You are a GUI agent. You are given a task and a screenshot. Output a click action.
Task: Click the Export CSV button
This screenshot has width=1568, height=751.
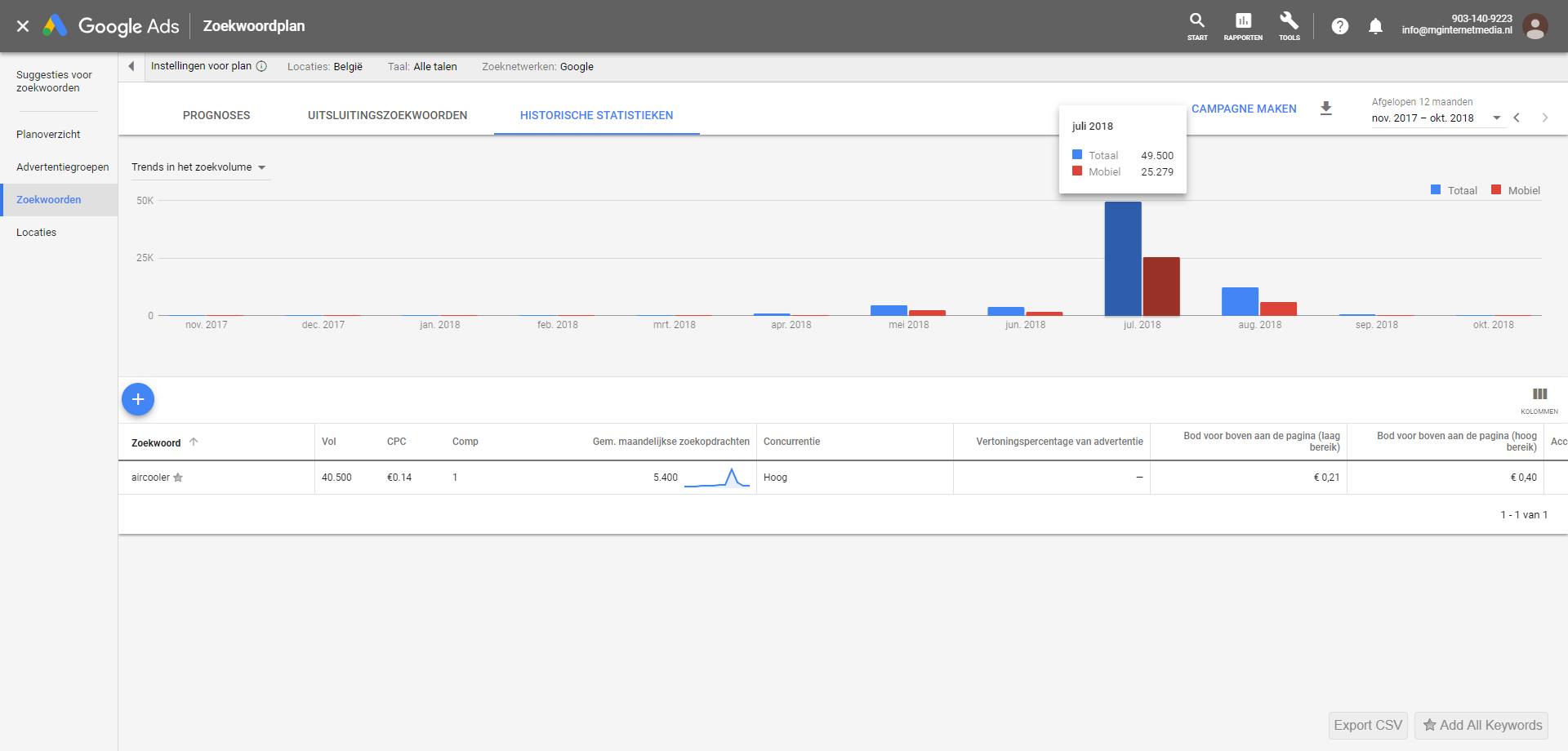(1368, 725)
